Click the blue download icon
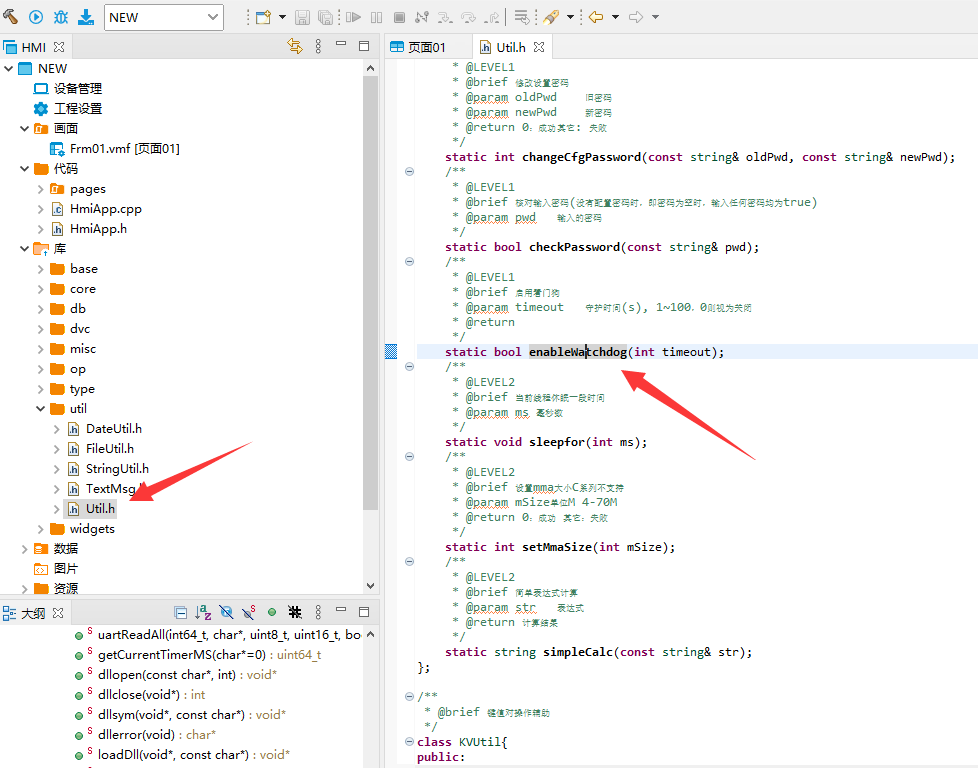This screenshot has height=768, width=978. point(85,17)
